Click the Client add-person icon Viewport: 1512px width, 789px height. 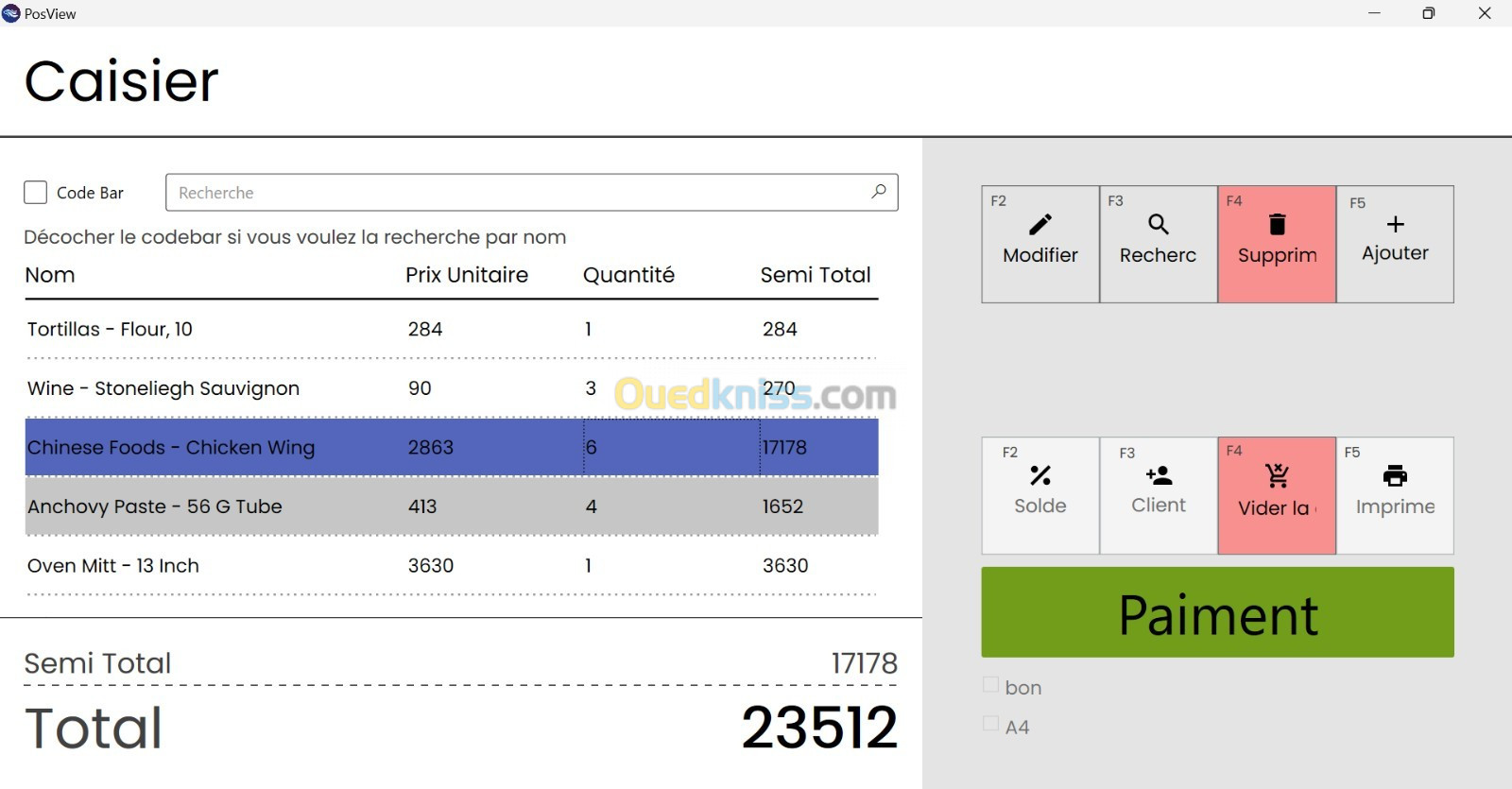[x=1159, y=475]
